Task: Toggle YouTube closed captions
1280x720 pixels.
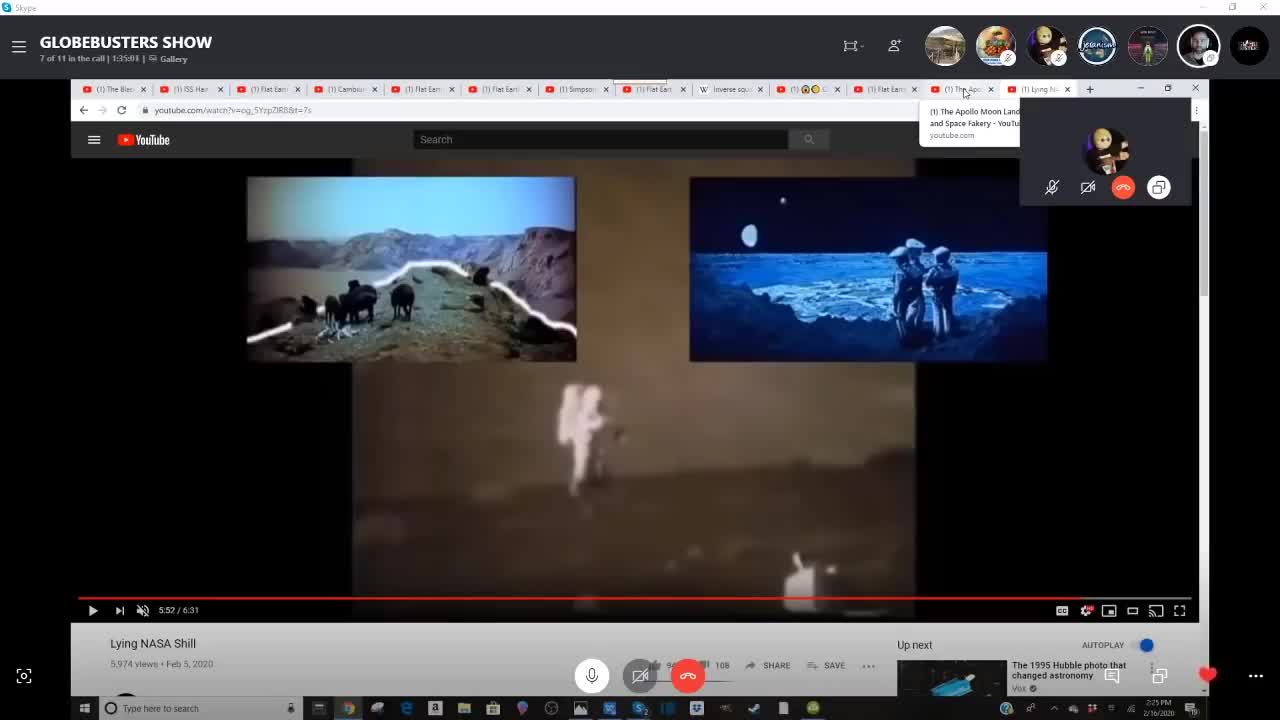Action: coord(1062,611)
